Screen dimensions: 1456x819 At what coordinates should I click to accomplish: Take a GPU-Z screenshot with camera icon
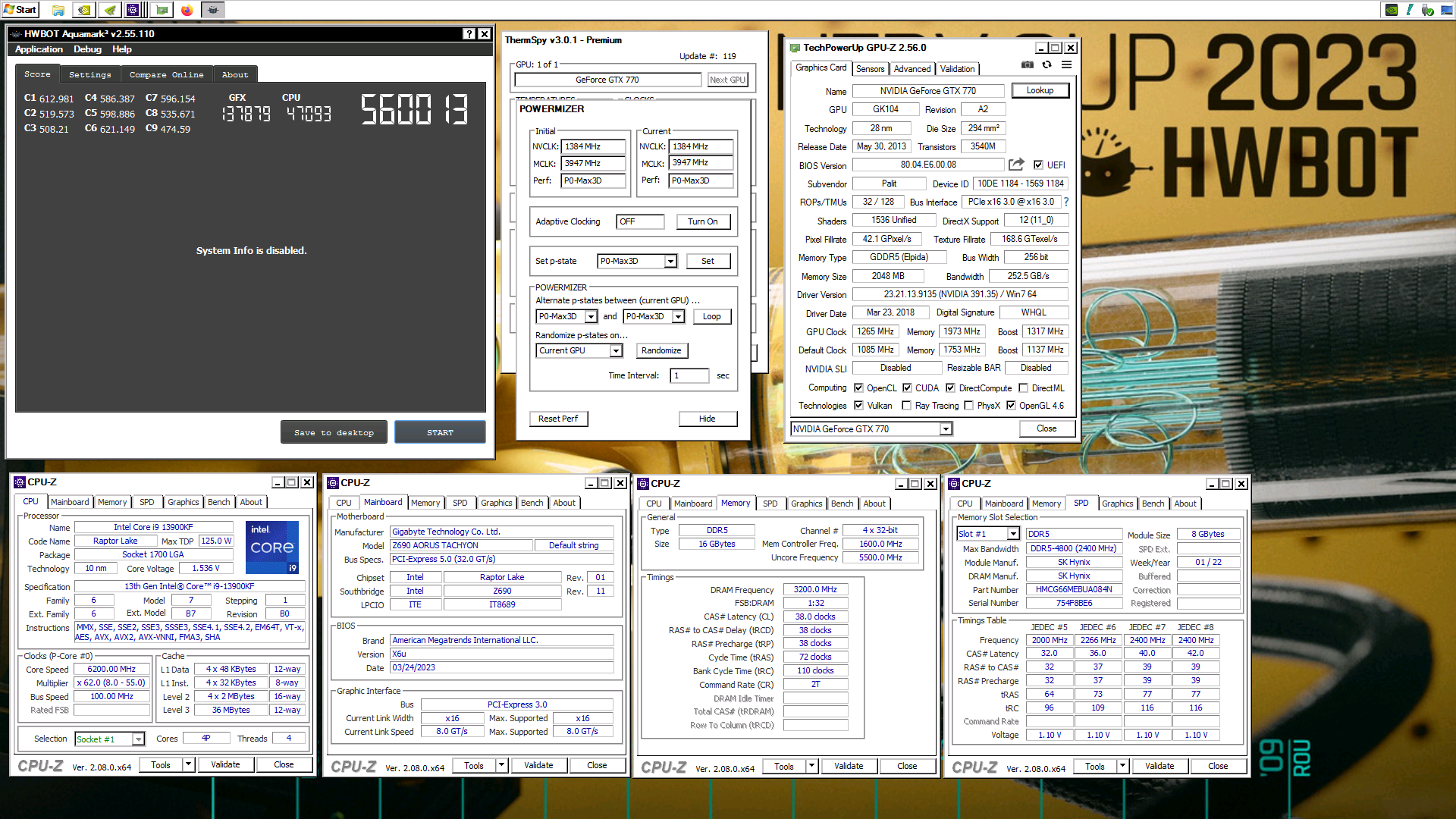click(1027, 65)
